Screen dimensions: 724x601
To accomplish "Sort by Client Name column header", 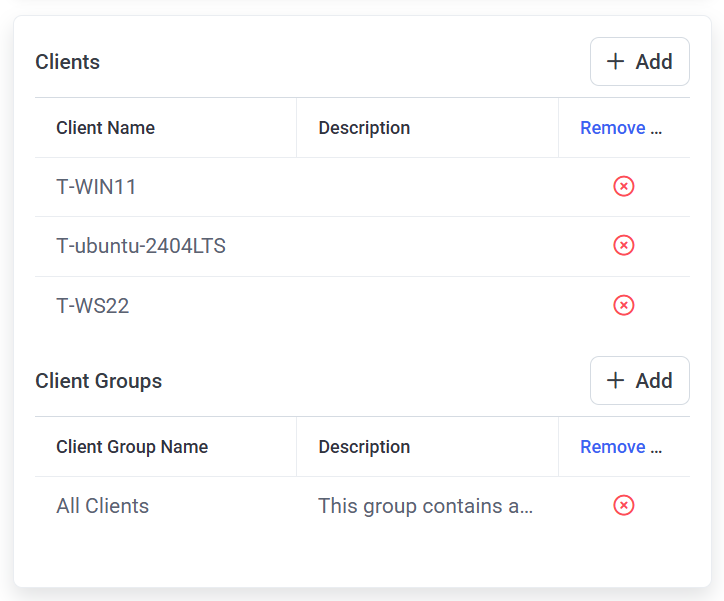I will pyautogui.click(x=105, y=128).
